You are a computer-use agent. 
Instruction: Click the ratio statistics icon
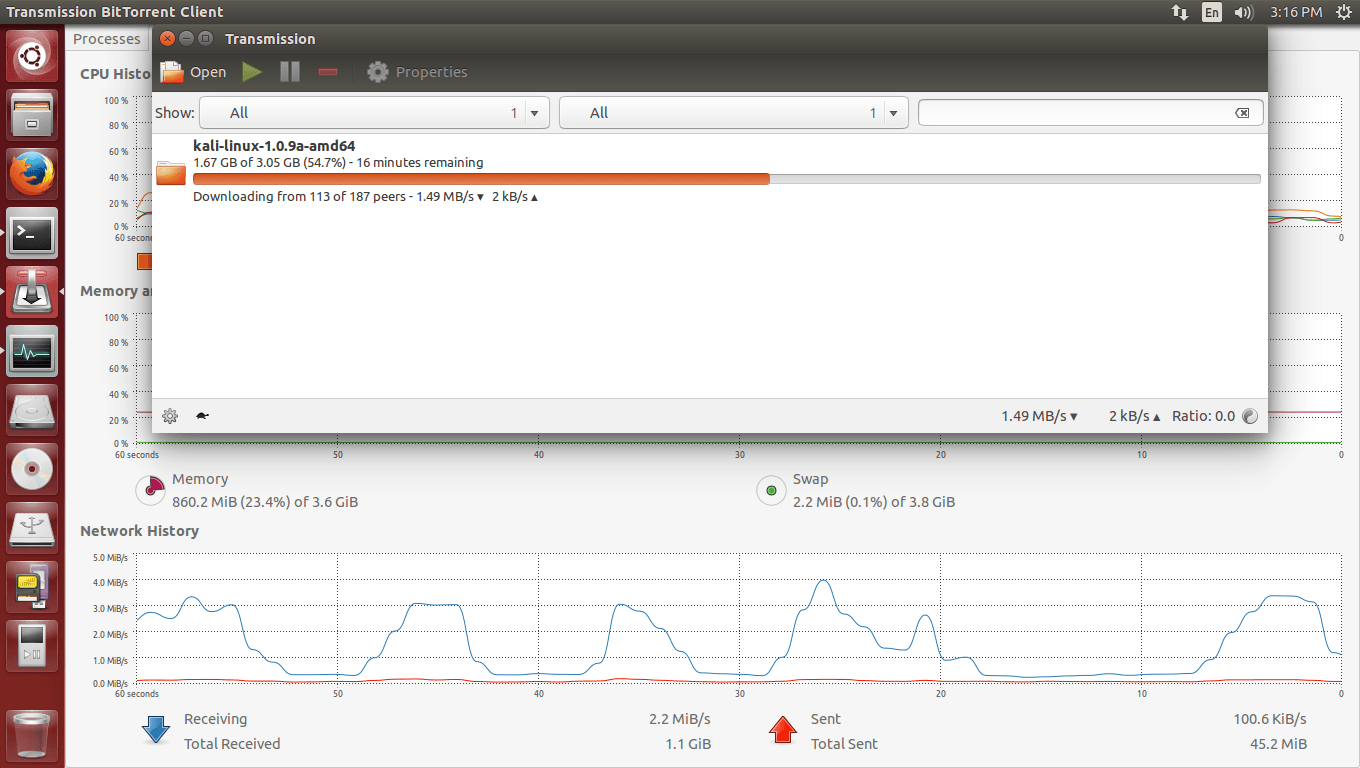[x=1250, y=416]
